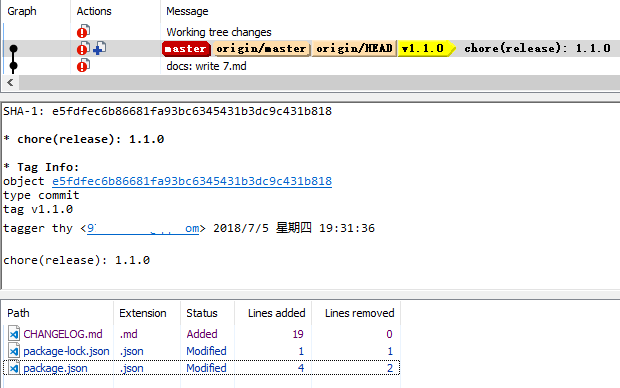The image size is (620, 388).
Task: Select package-lock.json in file list
Action: click(x=66, y=351)
